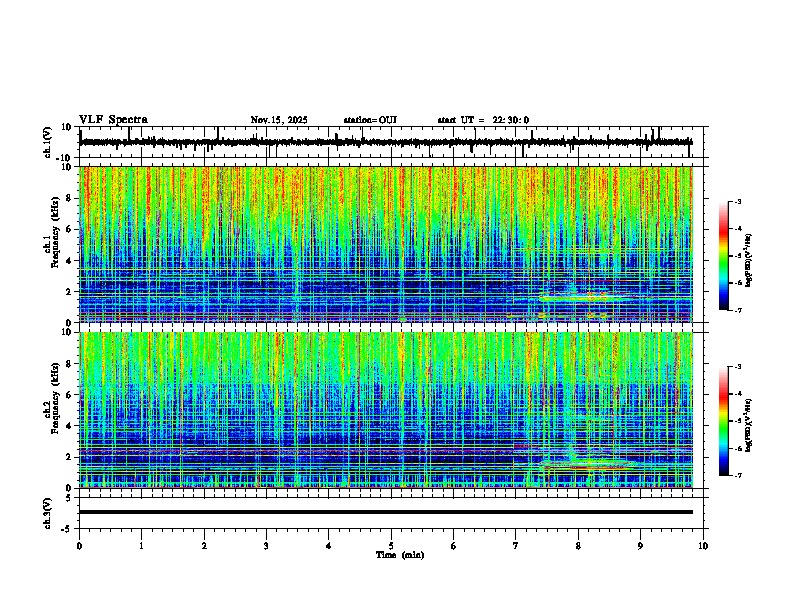Click time axis tick label "6"
The image size is (792, 612).
454,546
